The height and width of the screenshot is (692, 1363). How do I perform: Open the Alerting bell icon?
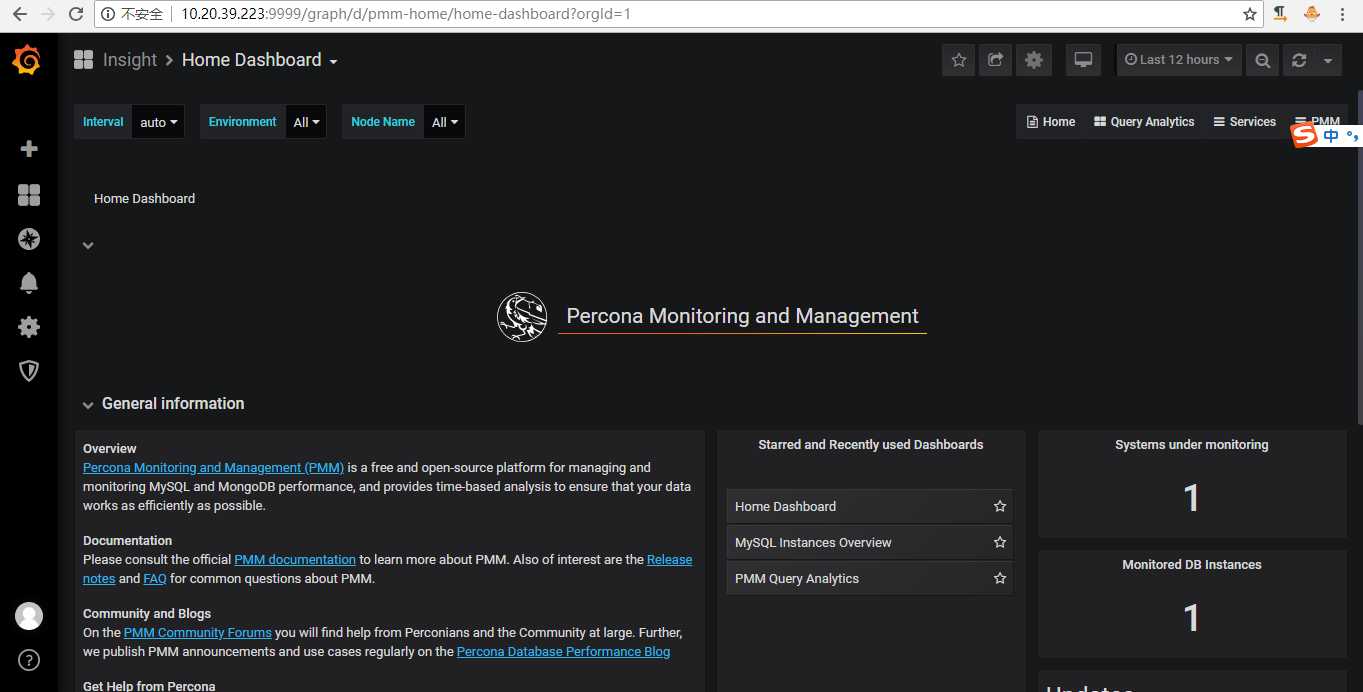pyautogui.click(x=29, y=283)
